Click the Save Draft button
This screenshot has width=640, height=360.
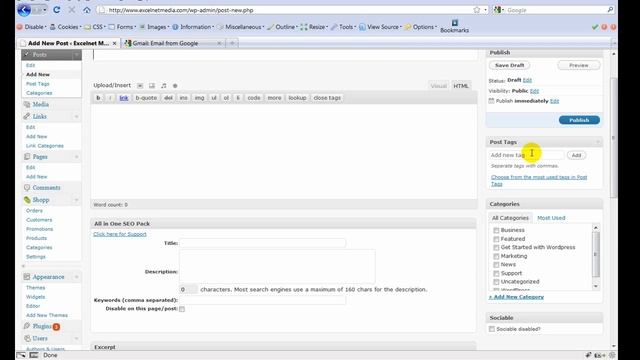tap(509, 65)
